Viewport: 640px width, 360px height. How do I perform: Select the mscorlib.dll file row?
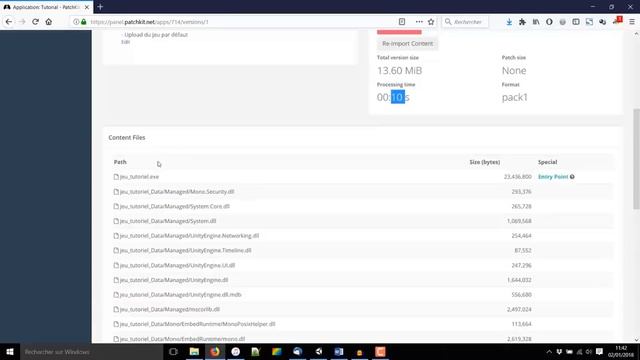pyautogui.click(x=363, y=309)
